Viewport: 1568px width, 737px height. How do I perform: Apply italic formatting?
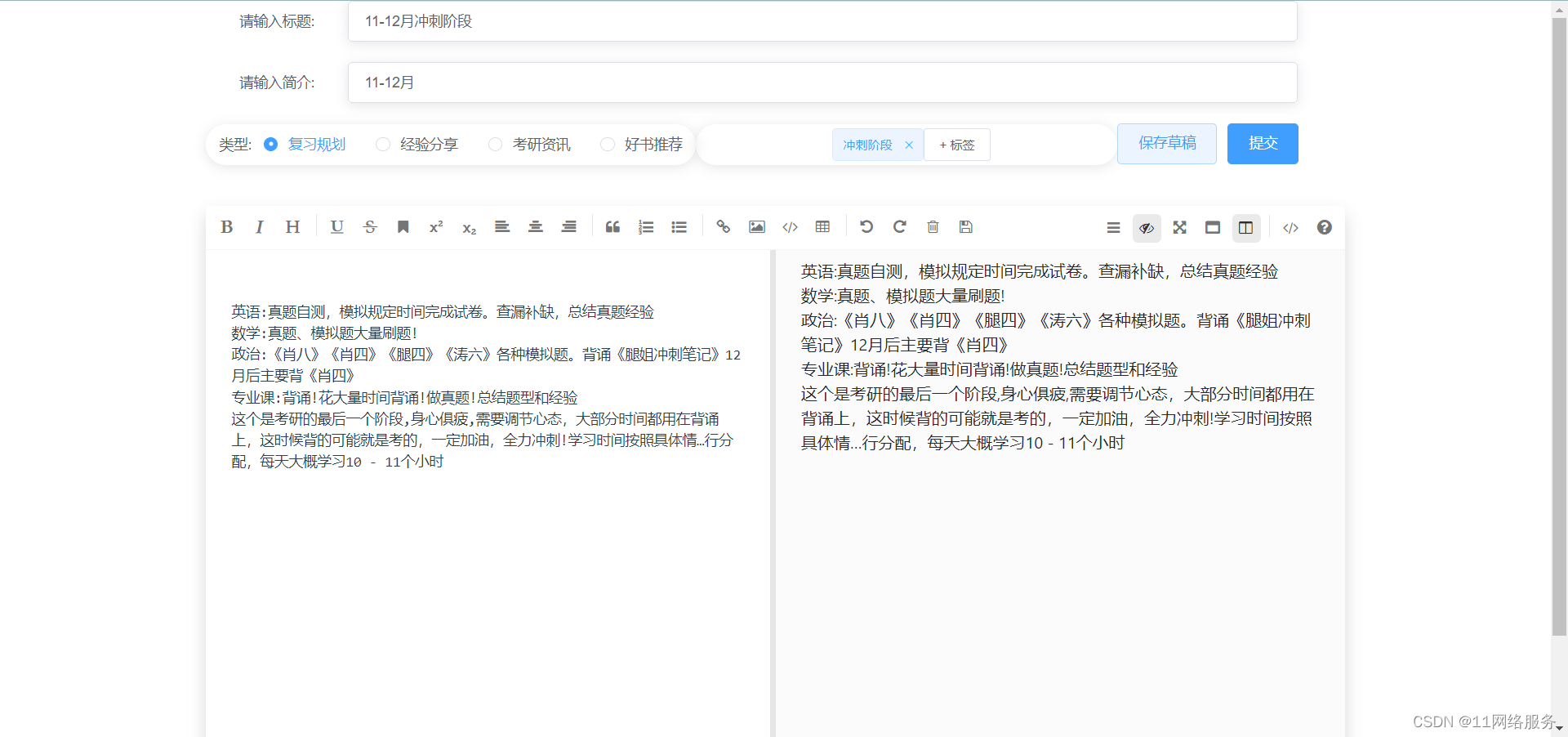tap(260, 227)
